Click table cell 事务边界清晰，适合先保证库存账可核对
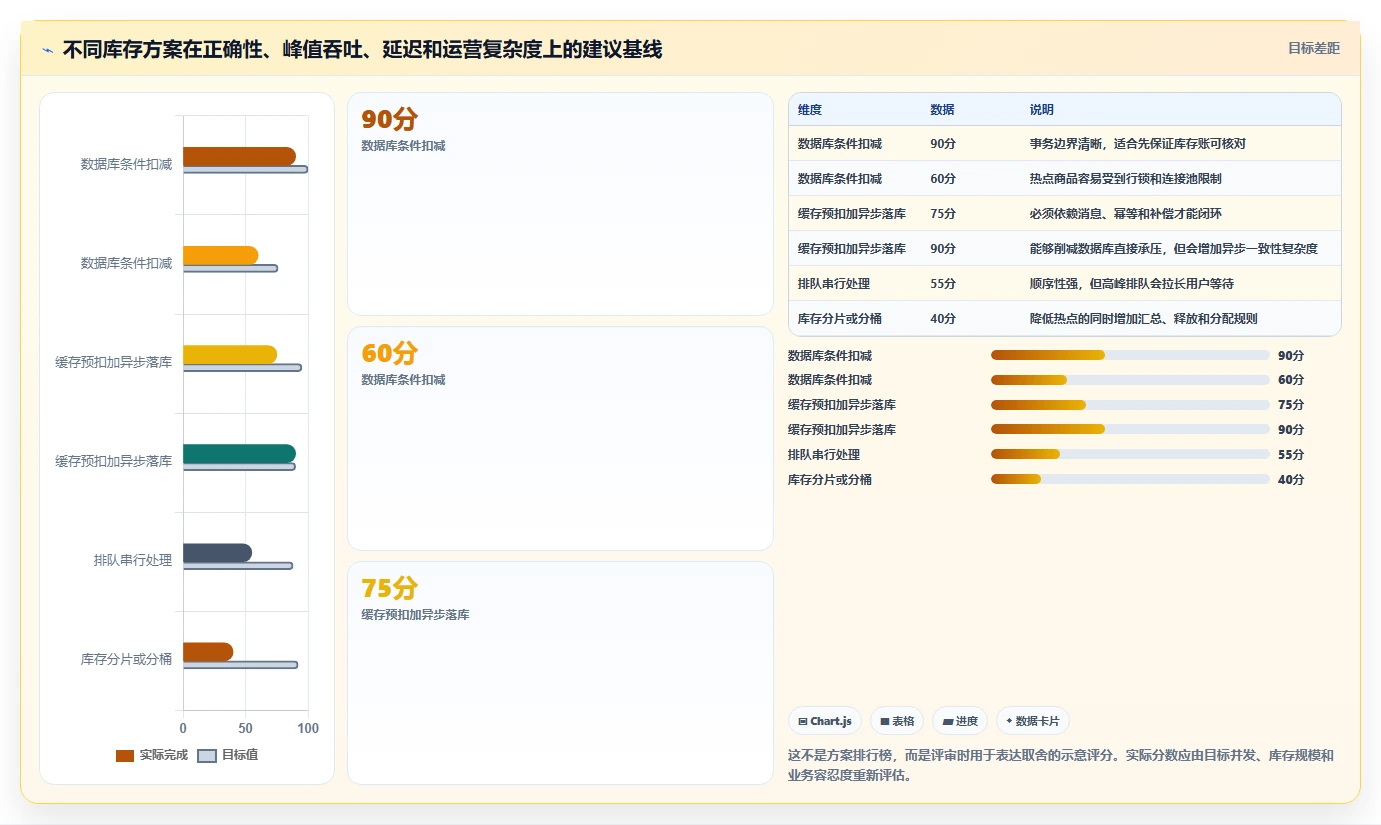 [x=1138, y=144]
